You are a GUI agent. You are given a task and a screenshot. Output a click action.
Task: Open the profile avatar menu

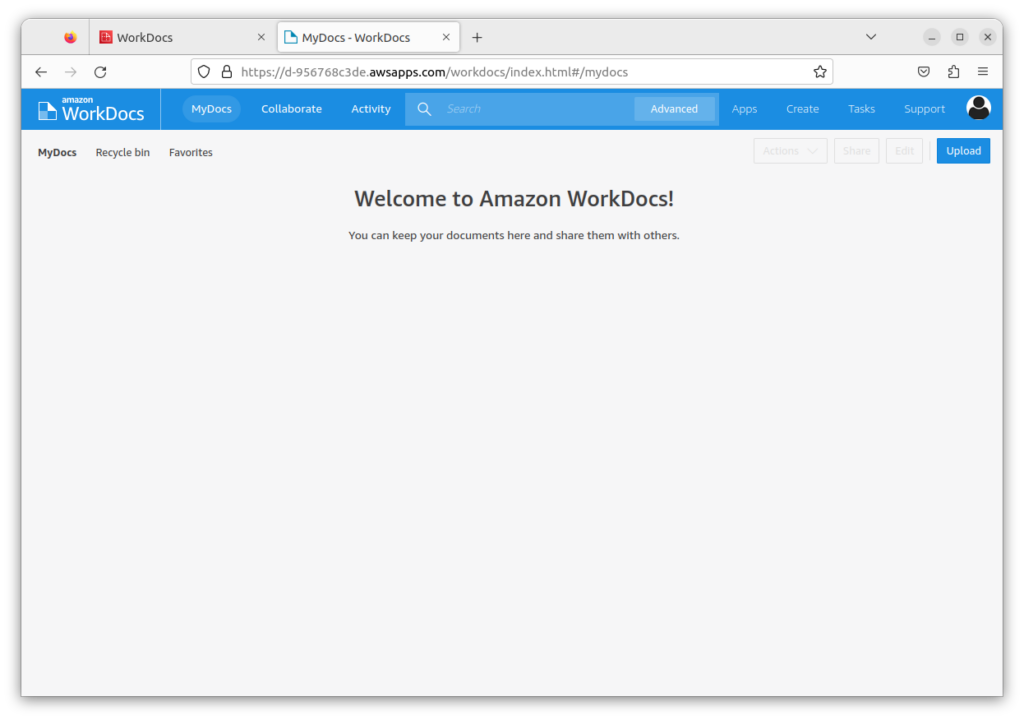[x=978, y=108]
